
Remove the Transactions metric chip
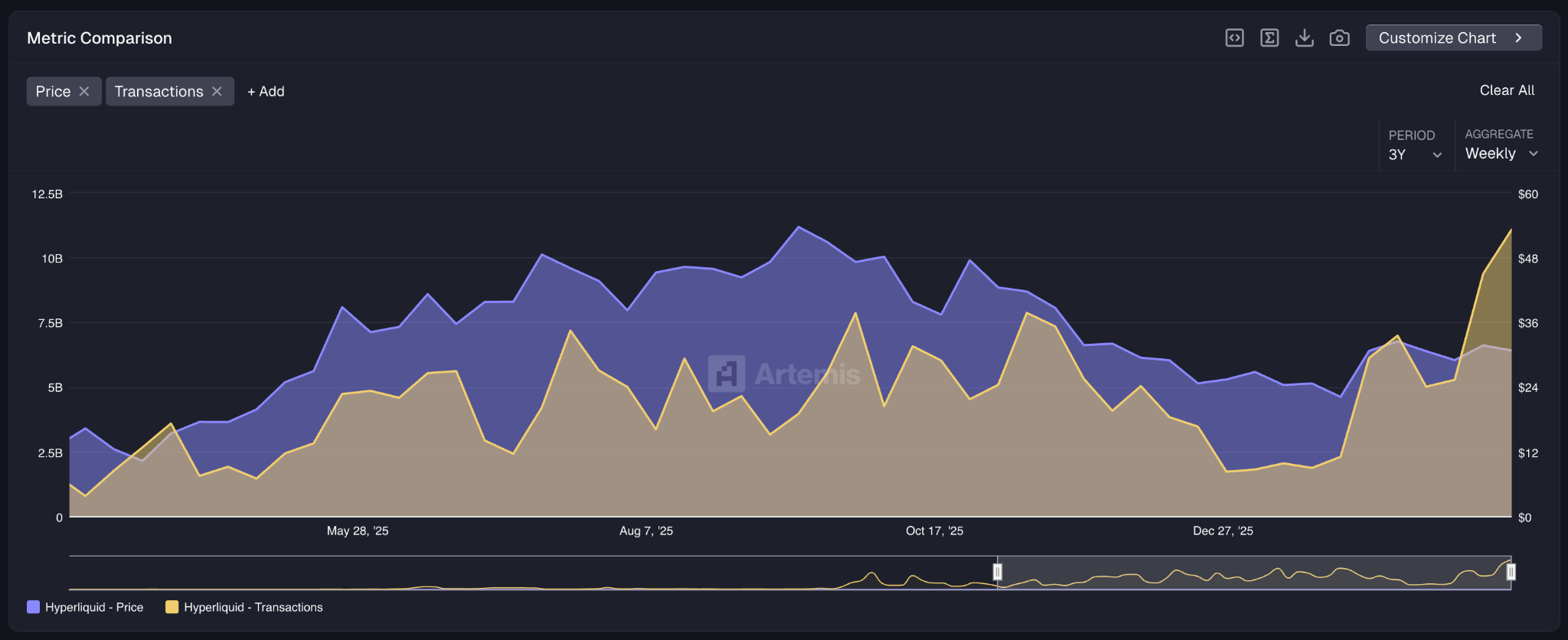(x=217, y=91)
